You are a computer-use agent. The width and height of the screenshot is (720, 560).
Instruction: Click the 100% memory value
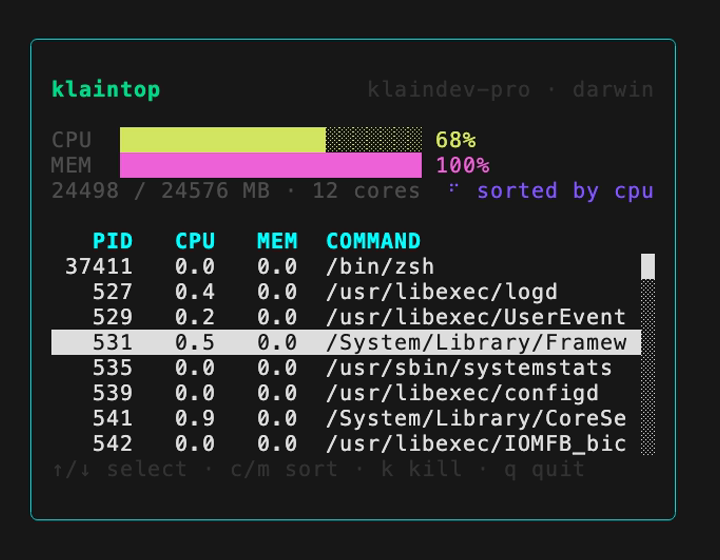[x=463, y=165]
